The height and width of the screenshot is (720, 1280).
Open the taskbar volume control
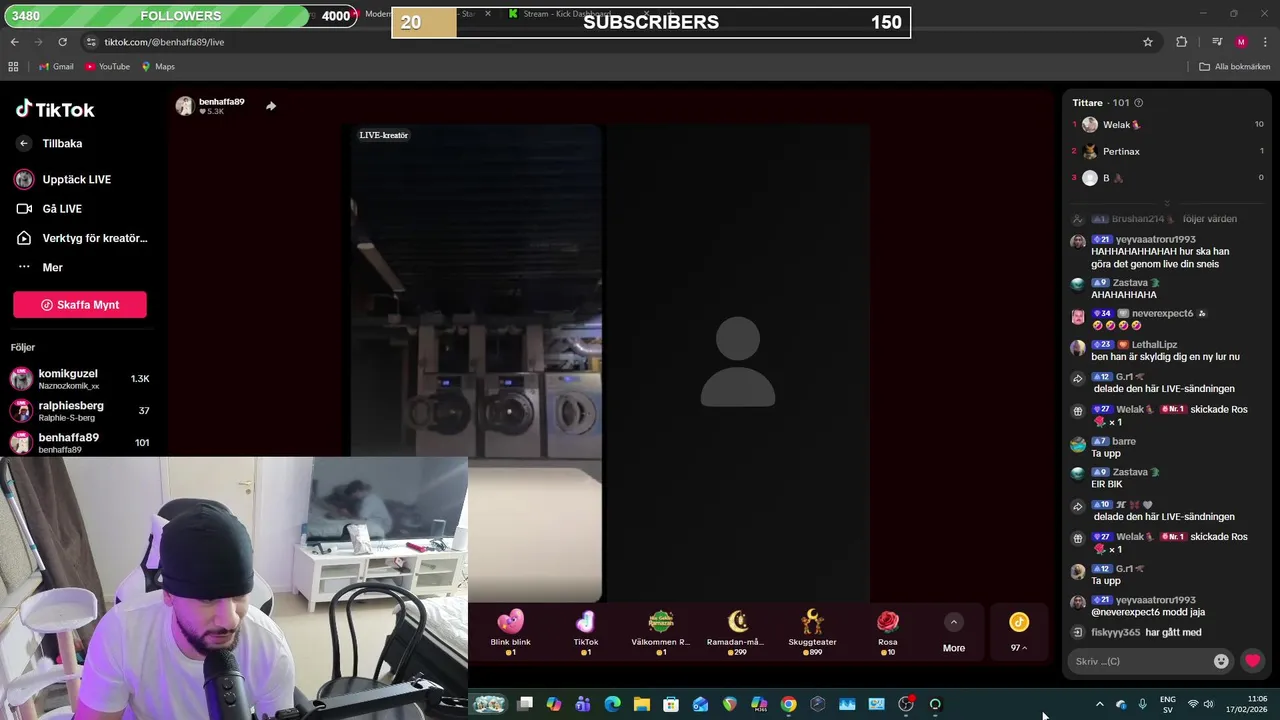click(x=1208, y=704)
